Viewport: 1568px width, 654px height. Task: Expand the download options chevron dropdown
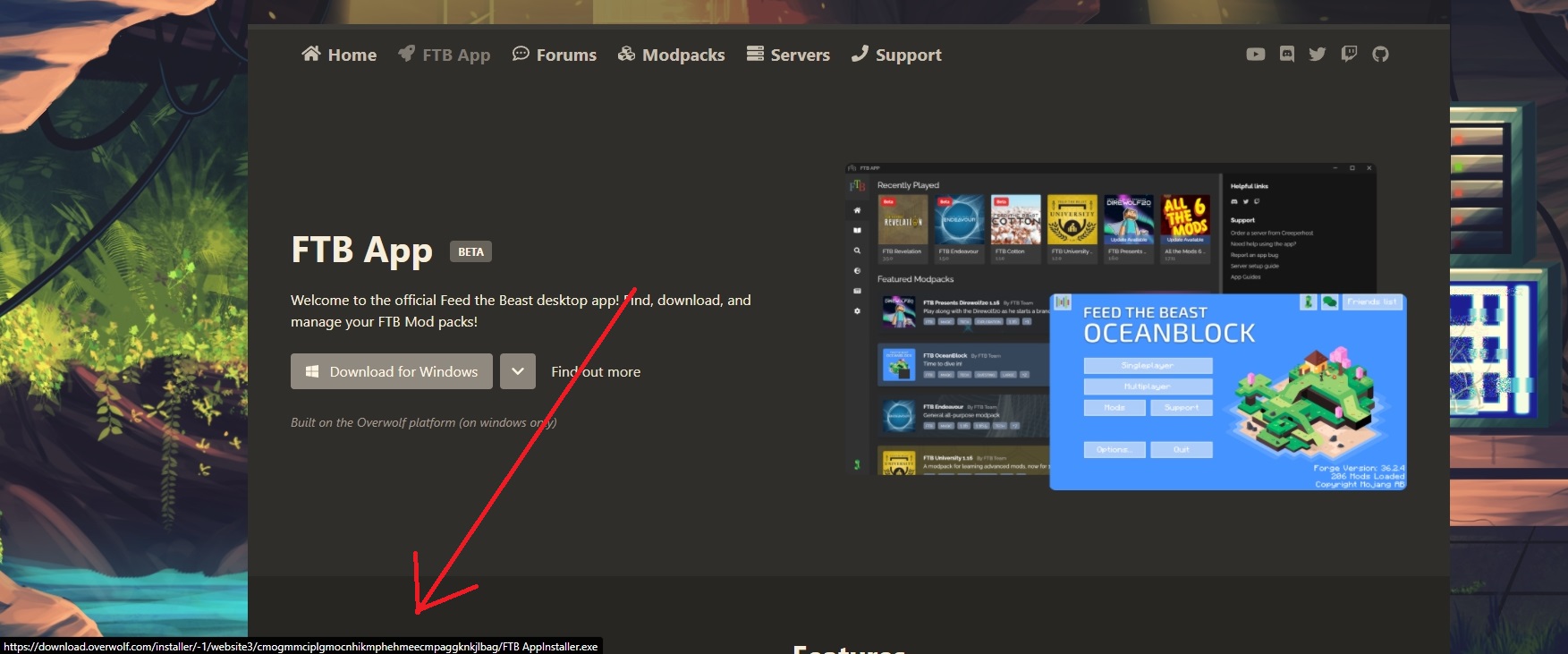(x=518, y=371)
